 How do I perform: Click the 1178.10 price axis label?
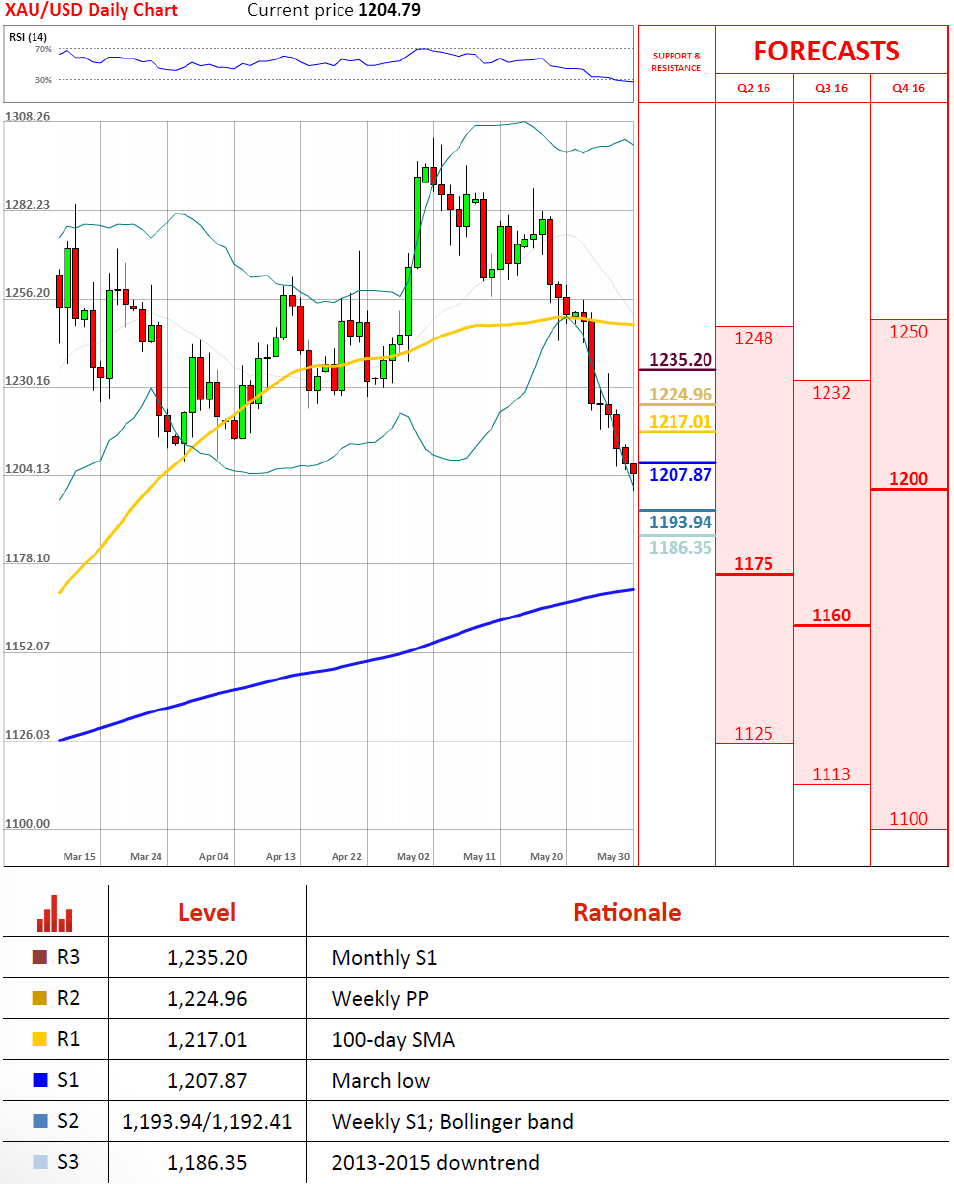[27, 558]
